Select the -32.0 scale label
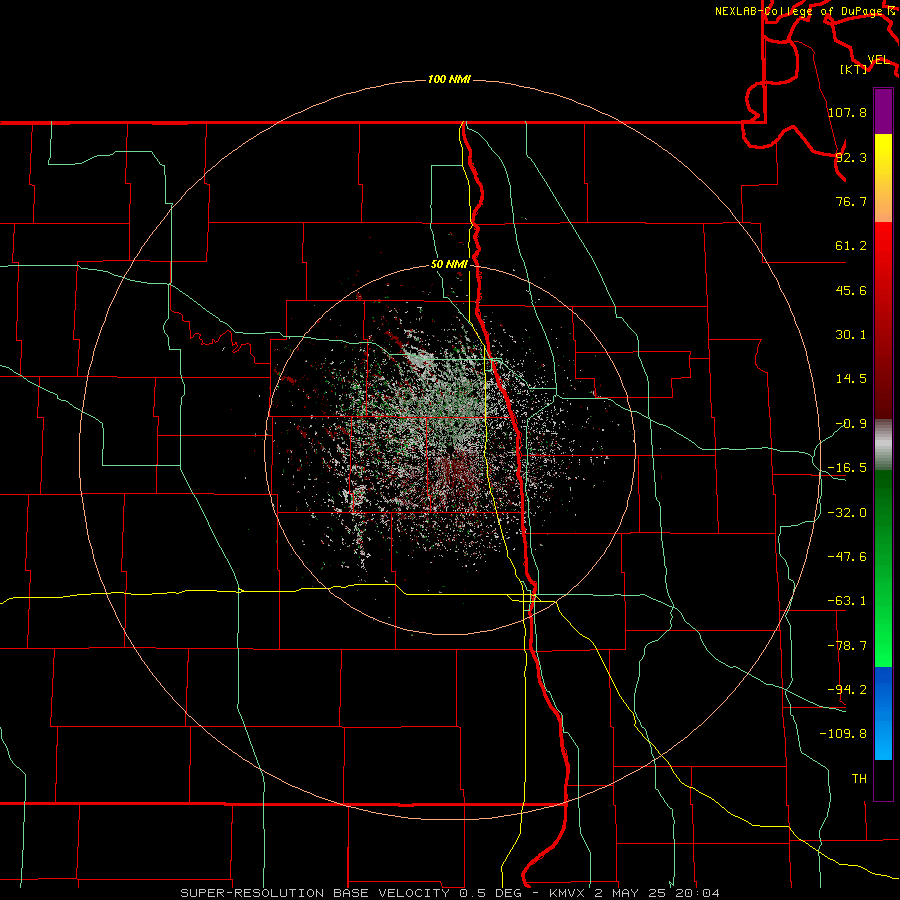Image resolution: width=900 pixels, height=900 pixels. [x=847, y=513]
